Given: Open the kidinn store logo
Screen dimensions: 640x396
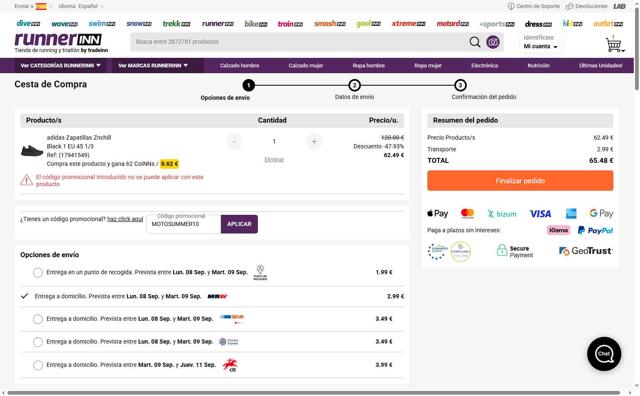Looking at the screenshot, I should coord(572,23).
